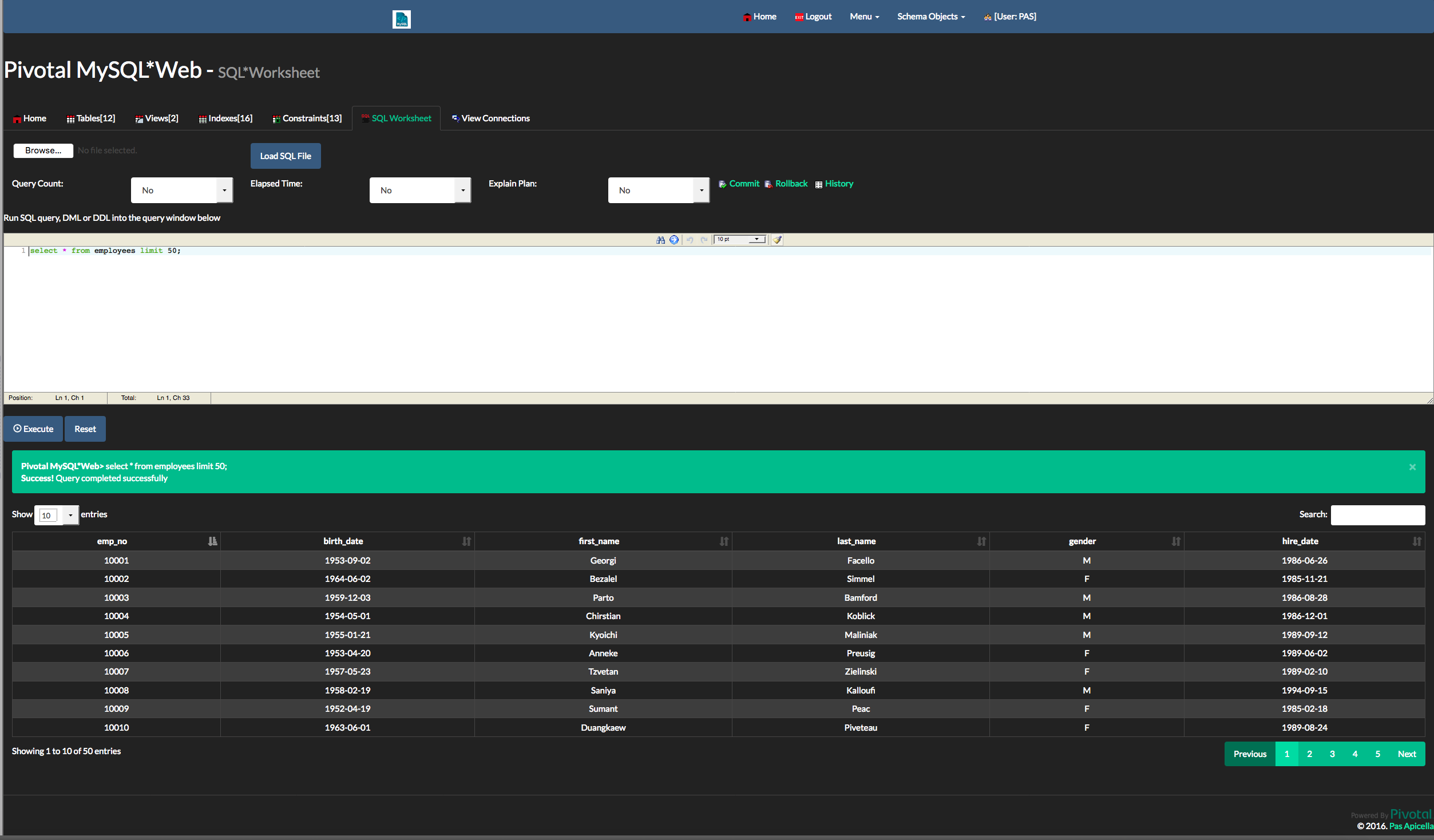Open the editor font size 10 pt dropdown
This screenshot has width=1434, height=840.
pyautogui.click(x=740, y=239)
